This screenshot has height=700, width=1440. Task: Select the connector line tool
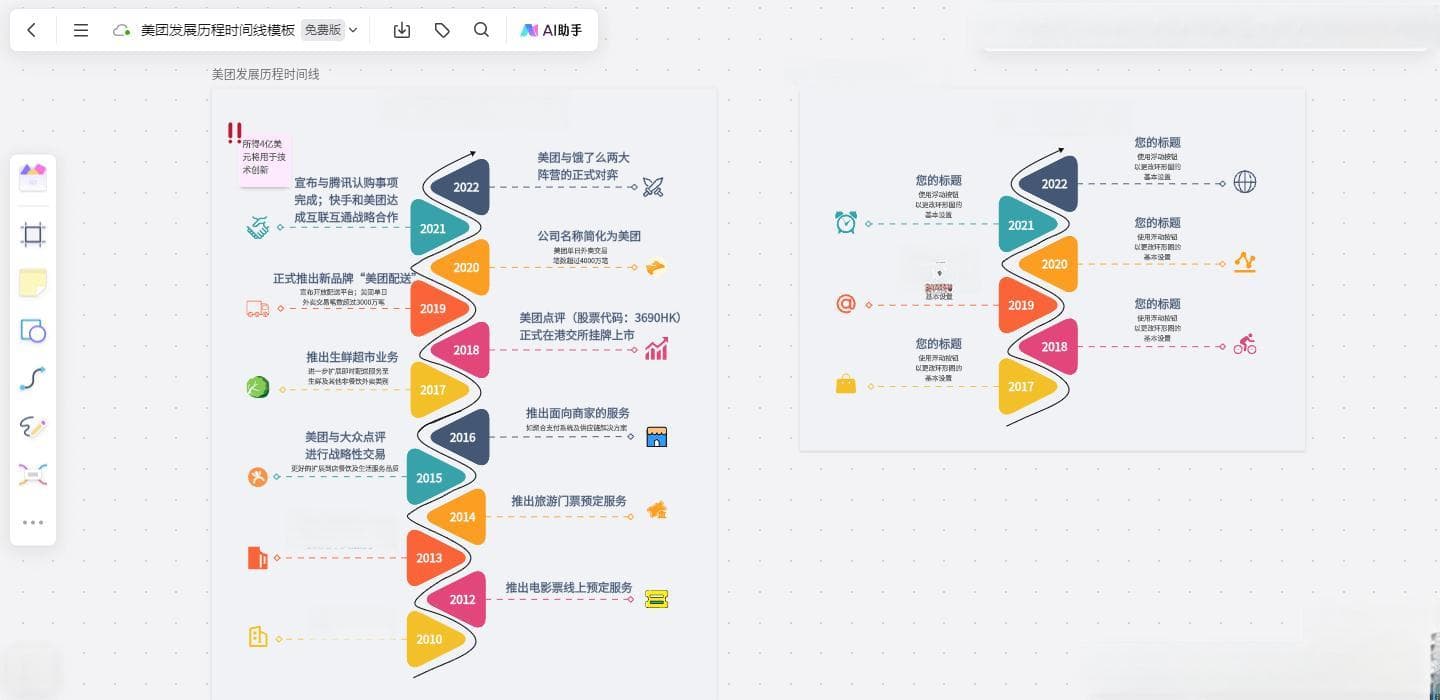click(33, 379)
